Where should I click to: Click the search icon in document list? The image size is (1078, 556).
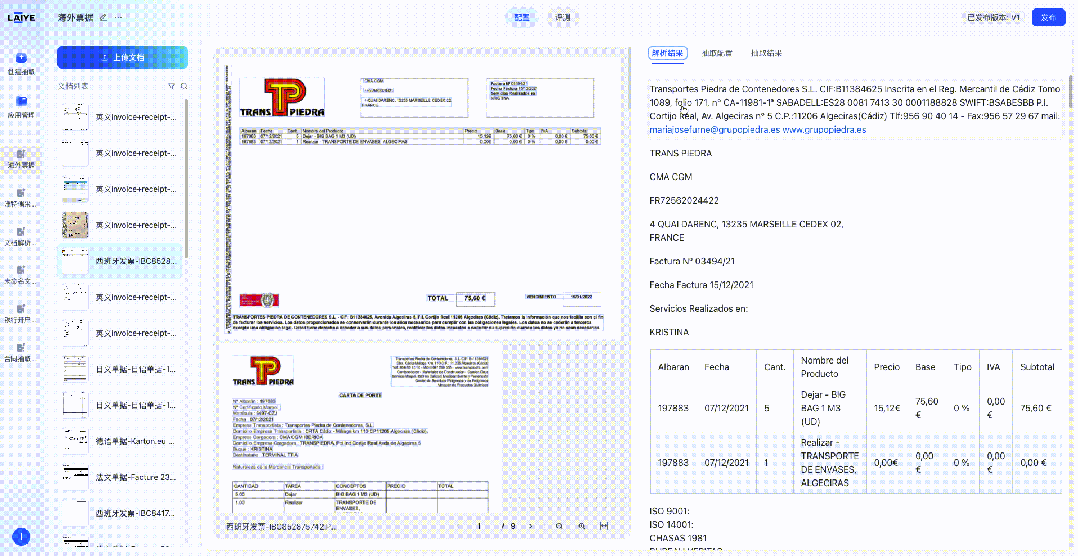183,86
